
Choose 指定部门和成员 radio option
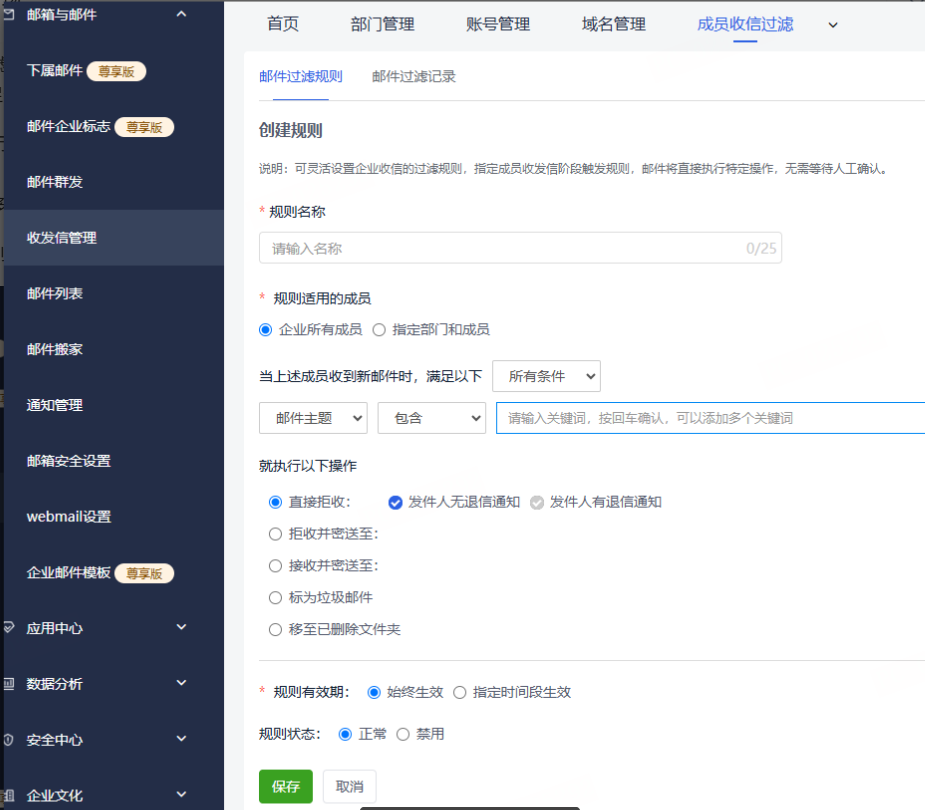[379, 330]
